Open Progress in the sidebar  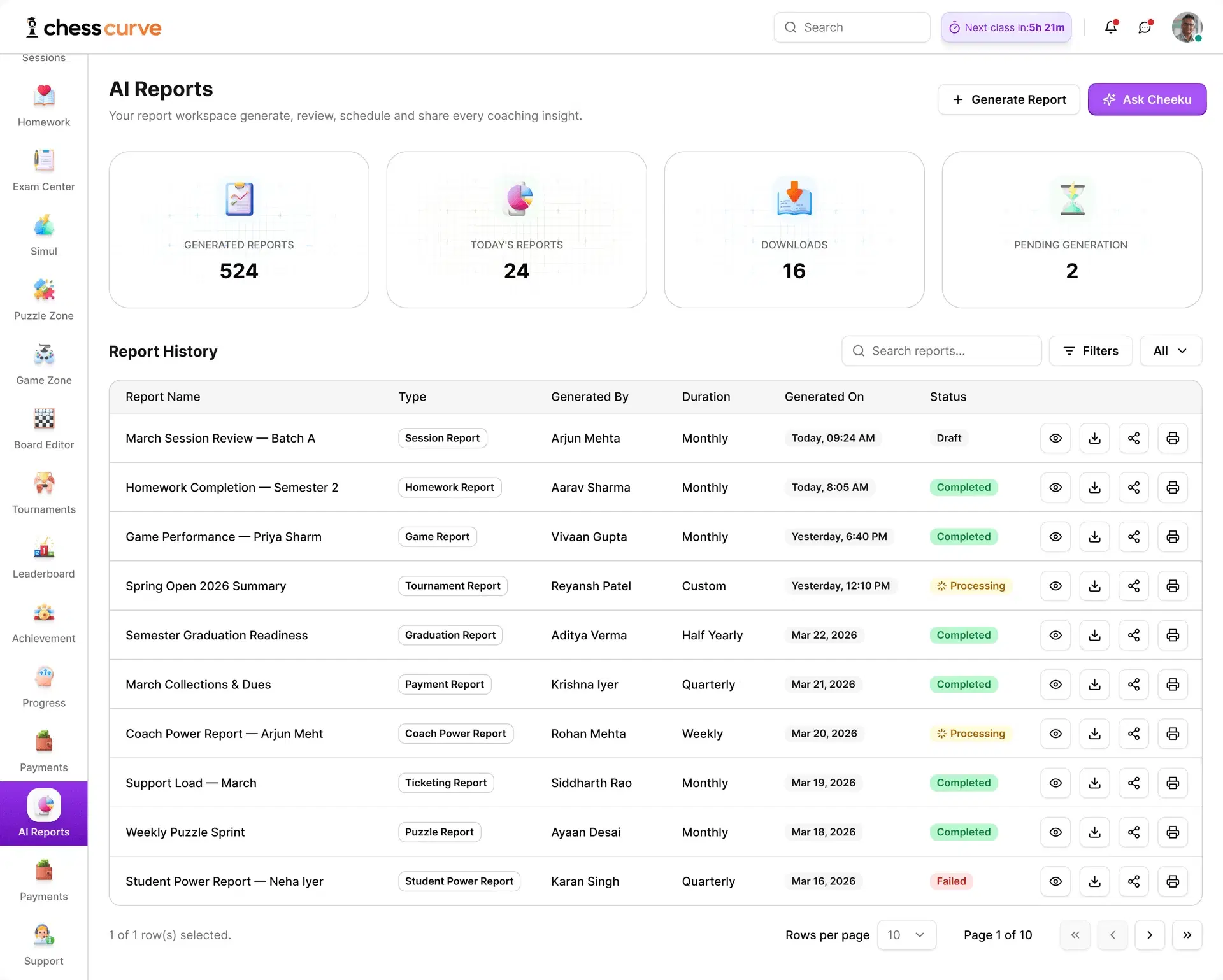point(44,686)
